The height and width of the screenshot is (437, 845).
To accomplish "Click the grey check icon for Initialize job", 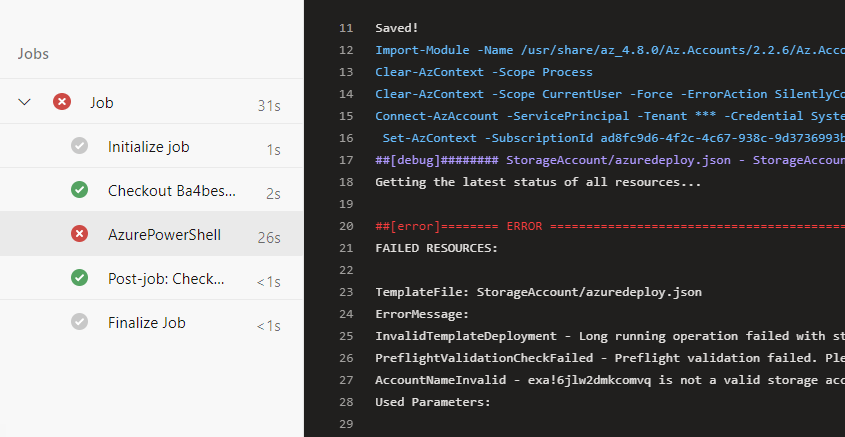I will pyautogui.click(x=79, y=145).
